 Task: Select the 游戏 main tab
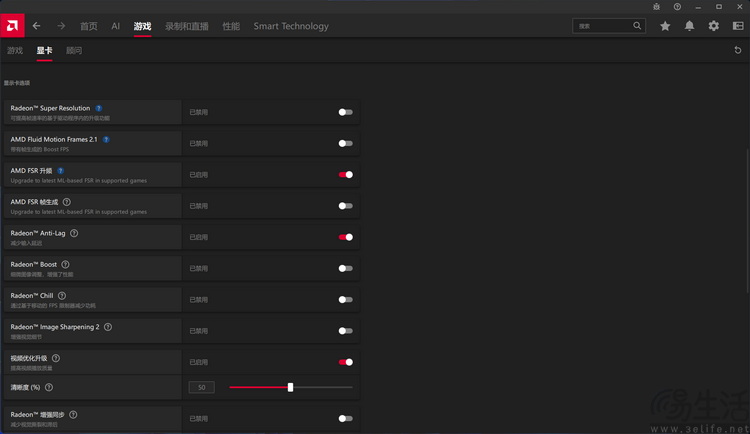coord(143,26)
